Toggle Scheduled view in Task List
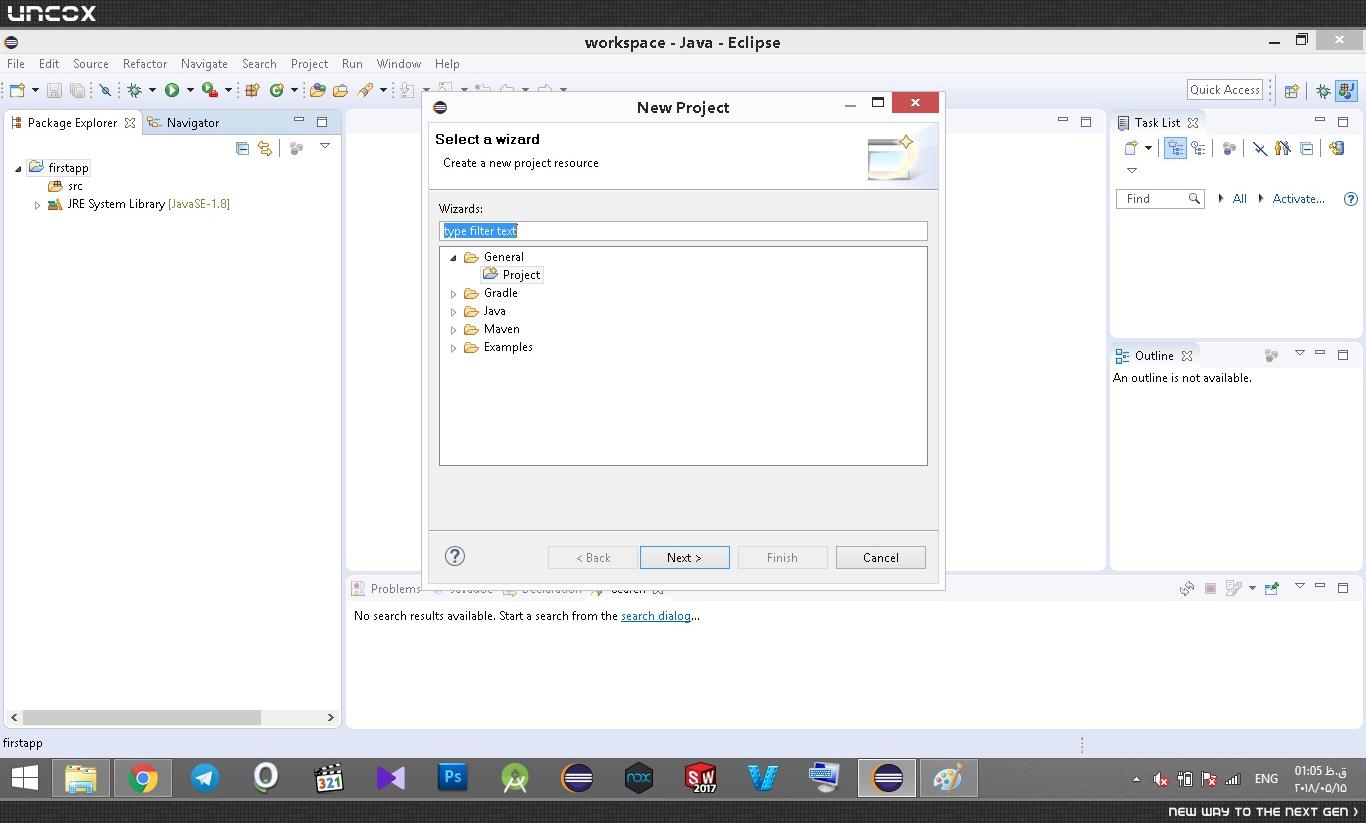1366x823 pixels. 1198,148
